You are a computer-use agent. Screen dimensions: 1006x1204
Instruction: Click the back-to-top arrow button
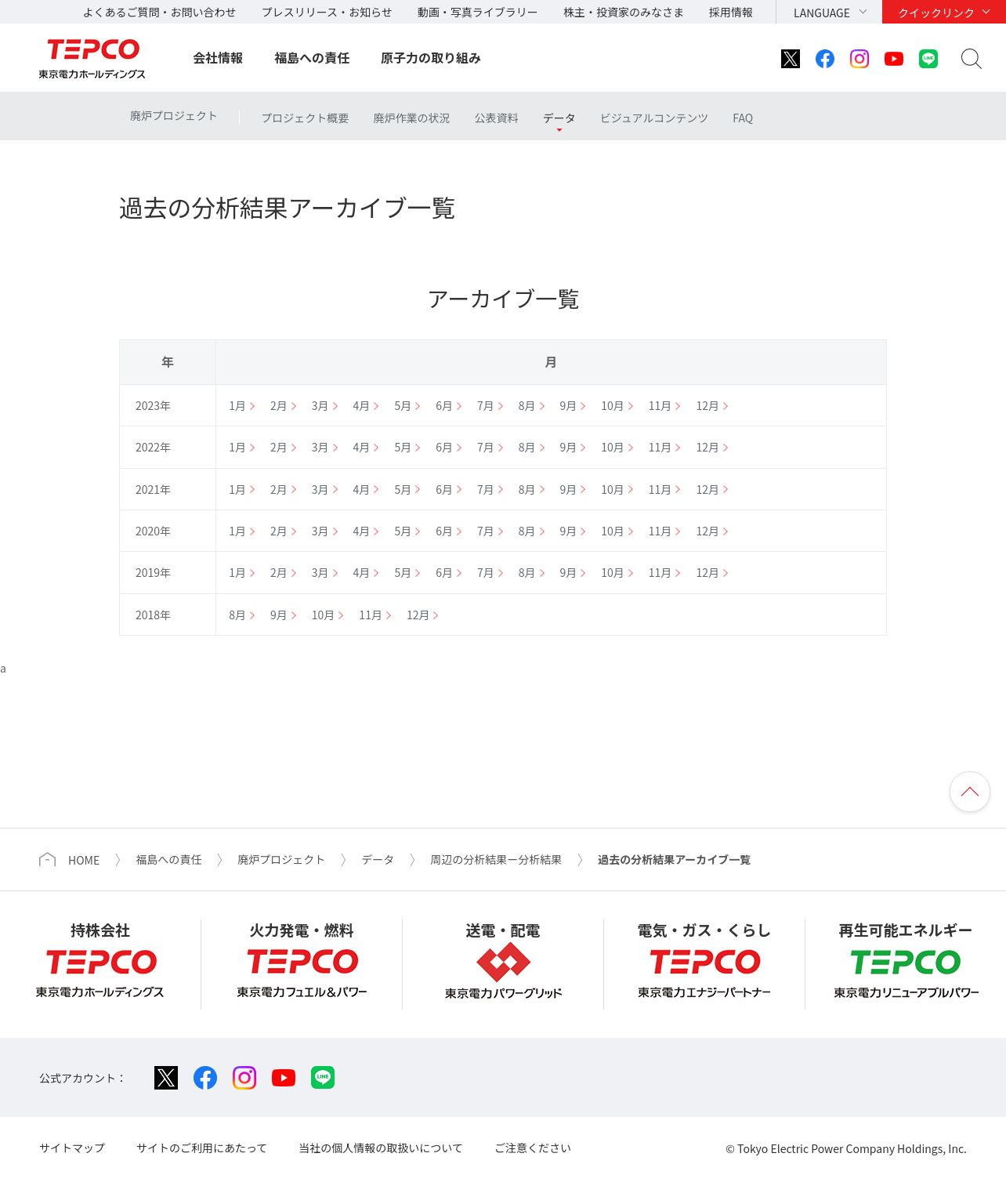tap(970, 792)
